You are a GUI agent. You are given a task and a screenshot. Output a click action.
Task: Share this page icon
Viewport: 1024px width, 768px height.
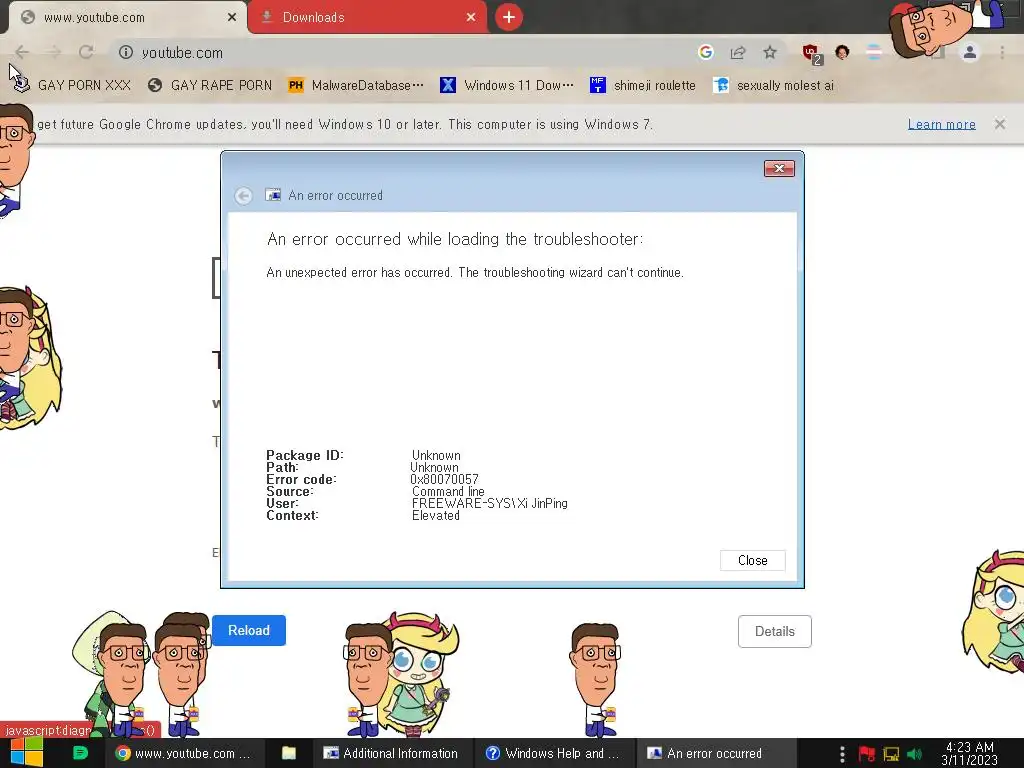(738, 52)
